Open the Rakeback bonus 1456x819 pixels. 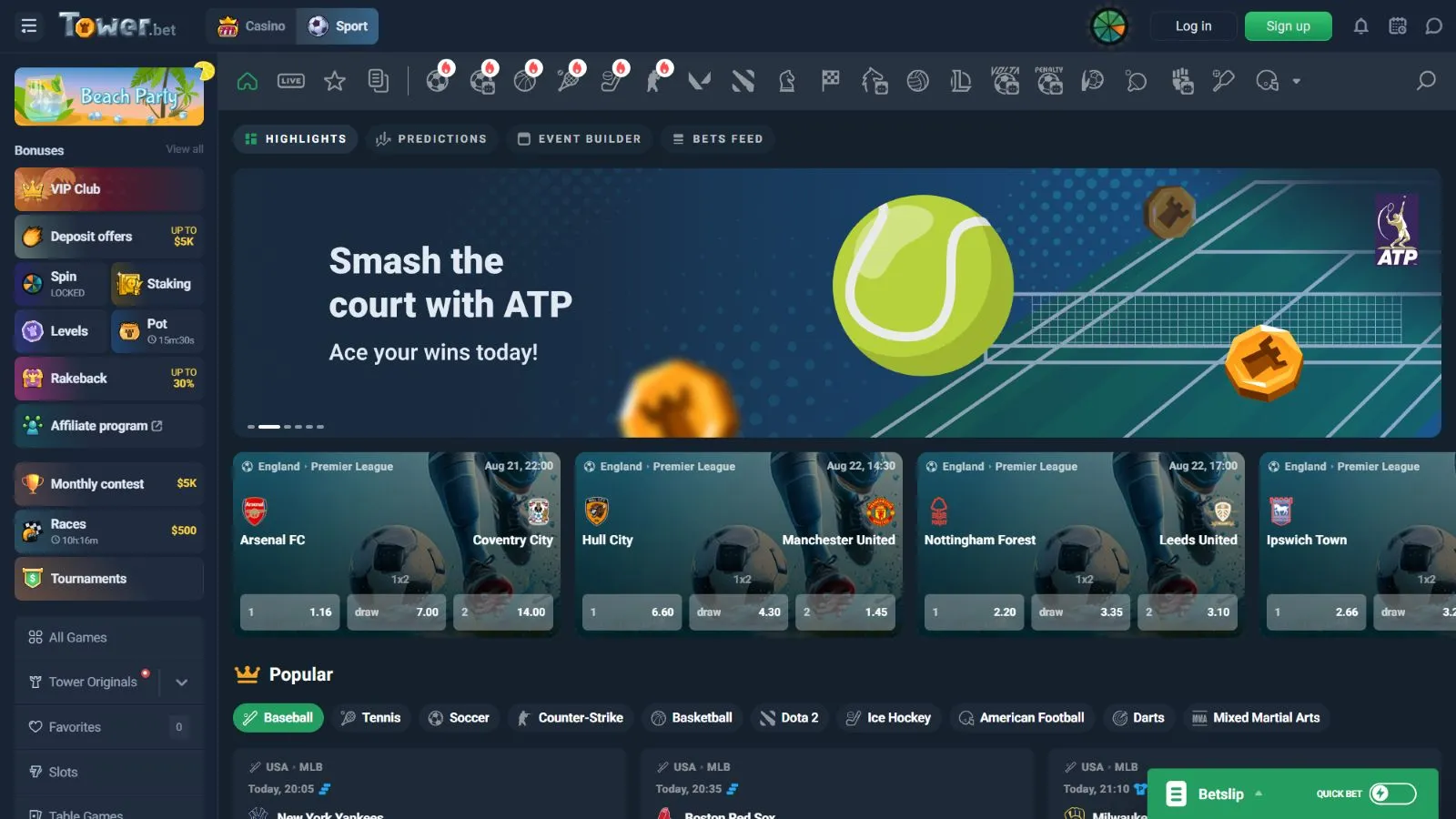coord(109,379)
